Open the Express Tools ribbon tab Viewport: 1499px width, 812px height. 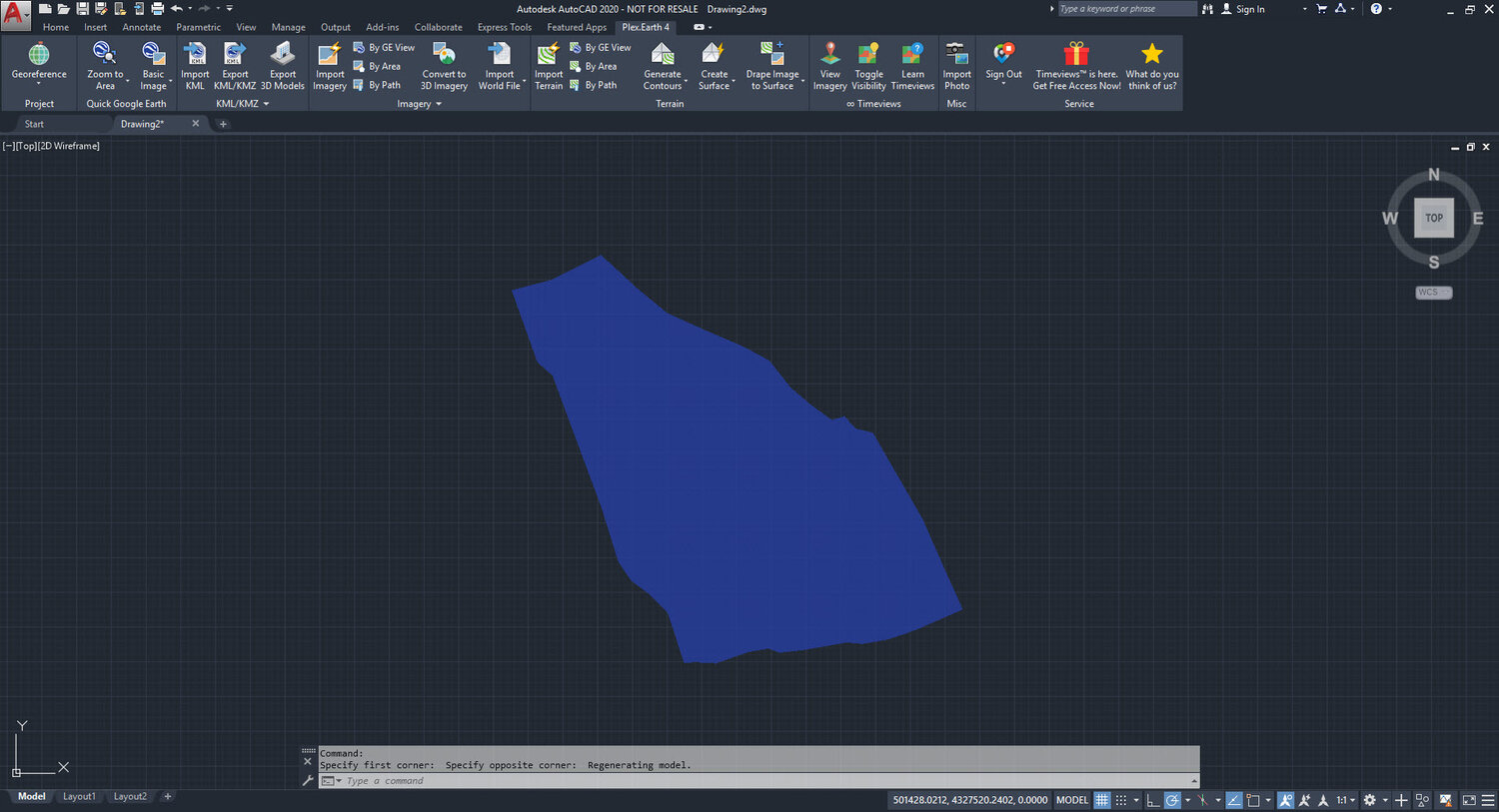[x=505, y=27]
